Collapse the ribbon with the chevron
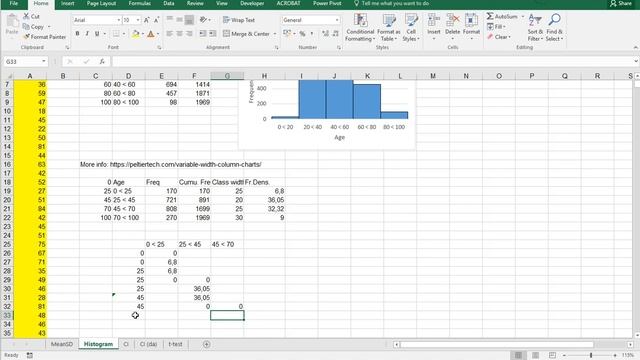The image size is (640, 360). [x=636, y=48]
